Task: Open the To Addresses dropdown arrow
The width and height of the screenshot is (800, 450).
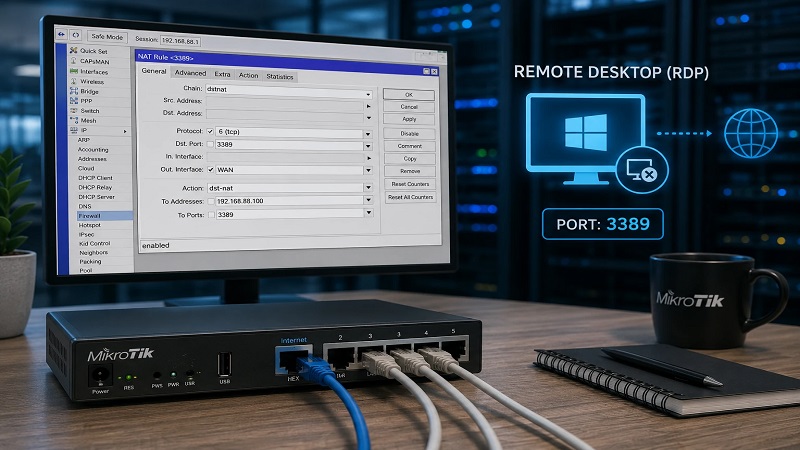Action: [x=368, y=200]
